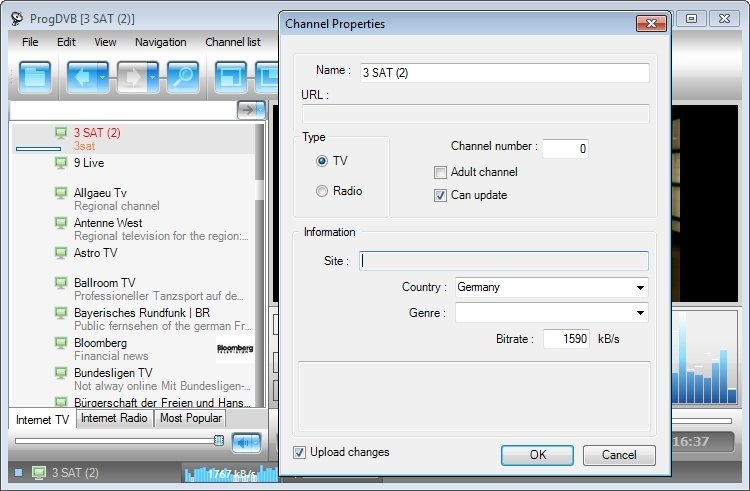Open the forward arrow's dropdown

[153, 77]
